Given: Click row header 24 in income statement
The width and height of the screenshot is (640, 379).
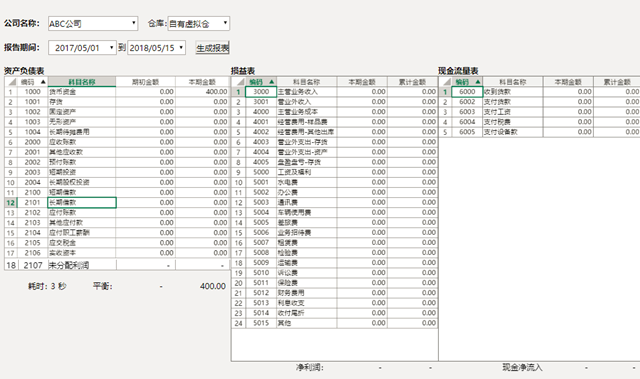Looking at the screenshot, I should [x=238, y=323].
